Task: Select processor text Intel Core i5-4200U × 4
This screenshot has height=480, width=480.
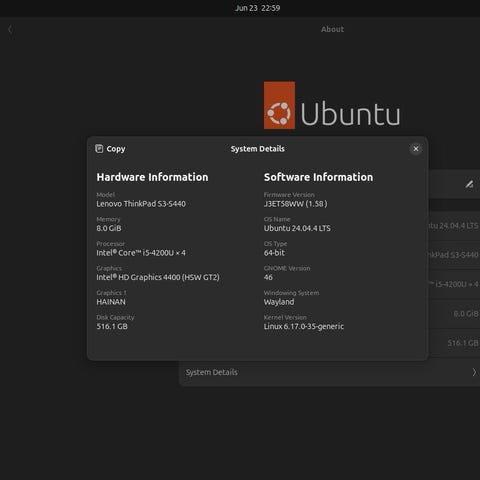Action: (141, 253)
